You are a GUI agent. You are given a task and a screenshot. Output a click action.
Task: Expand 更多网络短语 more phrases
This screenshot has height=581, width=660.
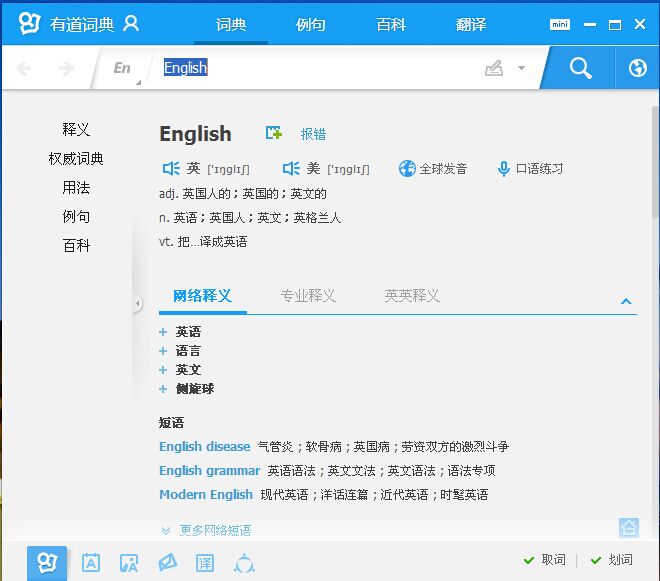coord(206,530)
